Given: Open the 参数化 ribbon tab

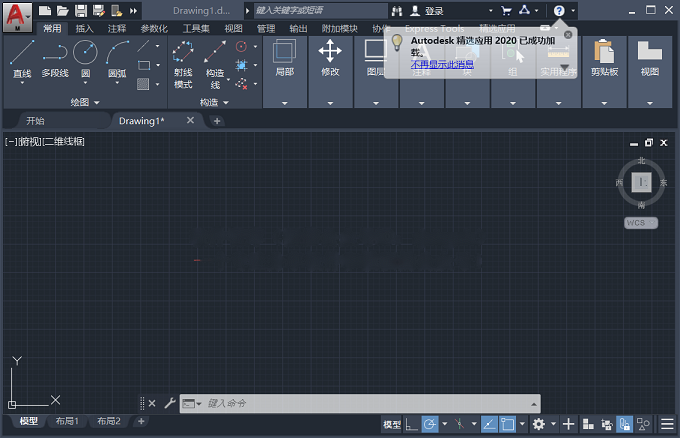Looking at the screenshot, I should (154, 29).
